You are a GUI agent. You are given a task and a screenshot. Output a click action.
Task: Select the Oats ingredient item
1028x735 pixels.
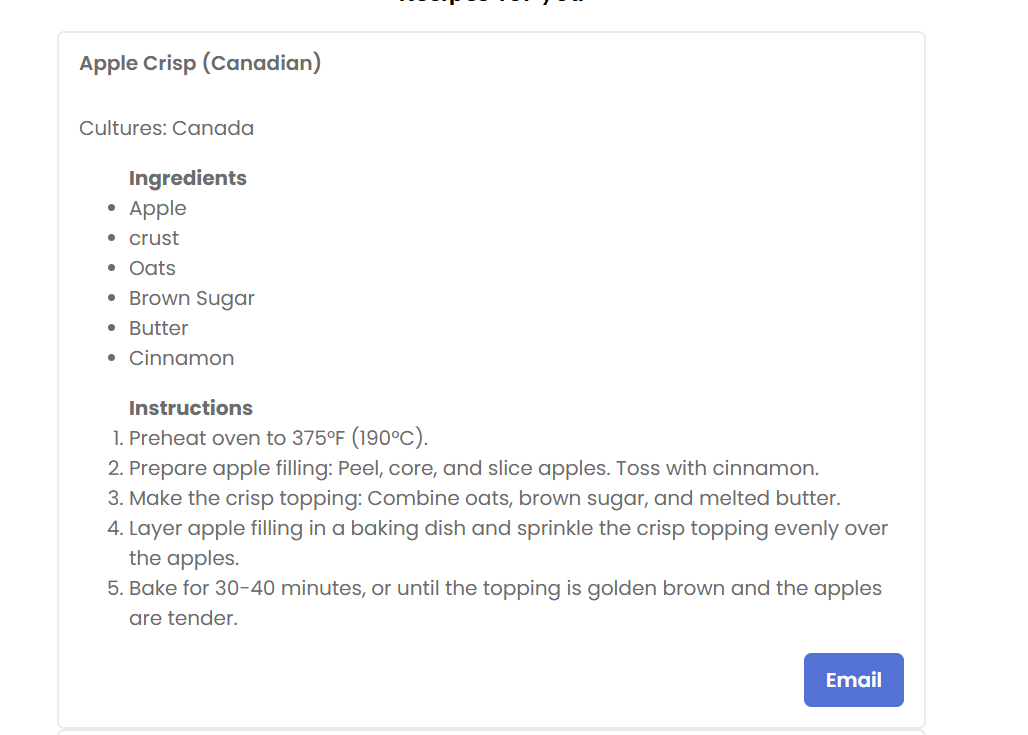click(153, 268)
